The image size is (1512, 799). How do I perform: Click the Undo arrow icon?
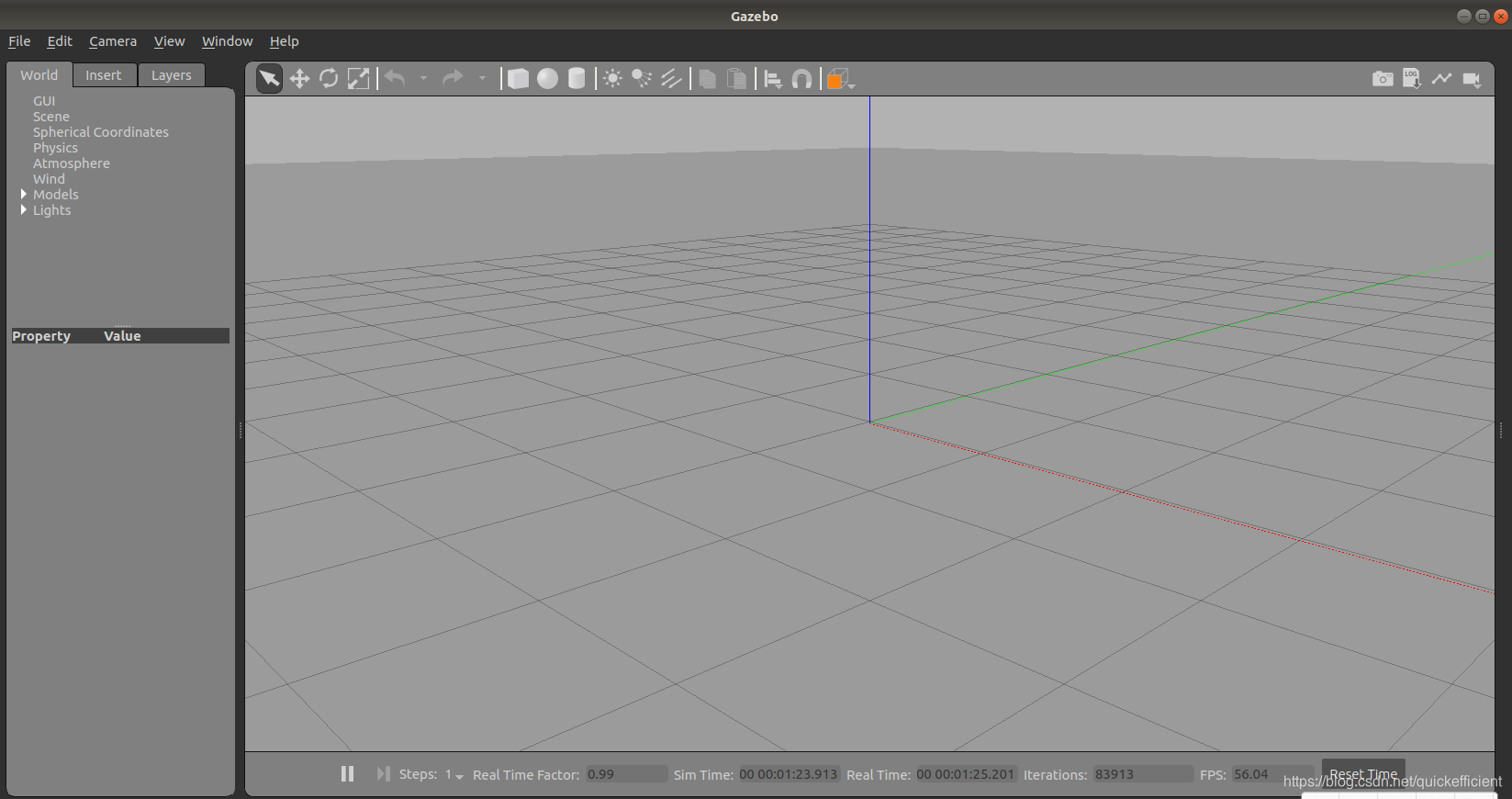point(396,79)
